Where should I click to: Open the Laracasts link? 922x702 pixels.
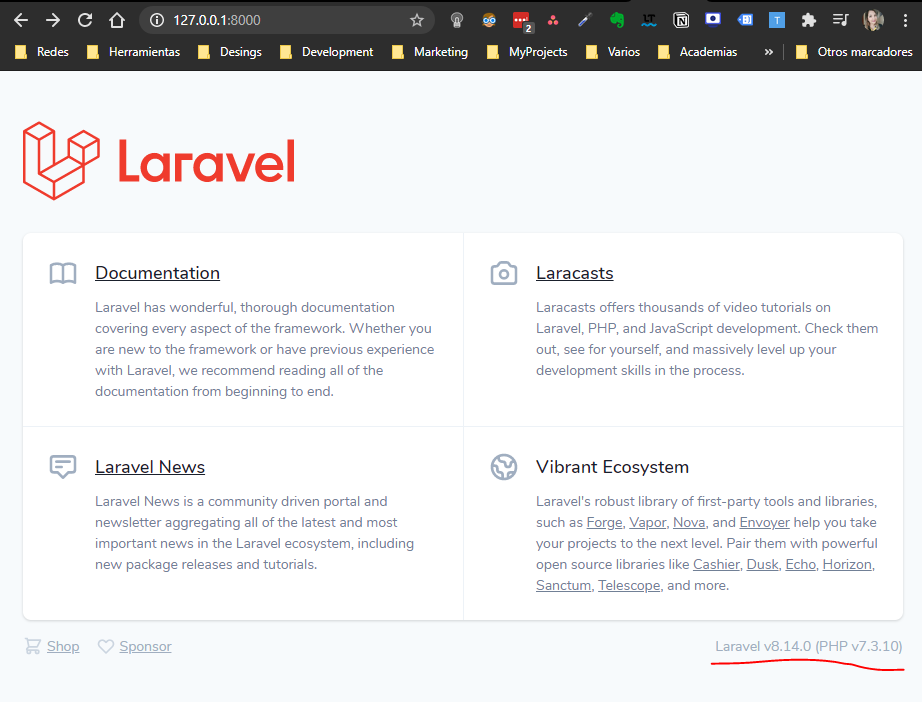coord(574,273)
